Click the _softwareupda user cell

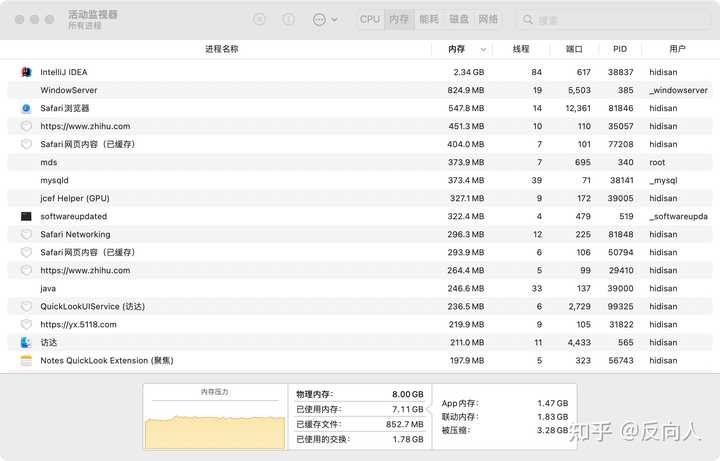pos(678,216)
